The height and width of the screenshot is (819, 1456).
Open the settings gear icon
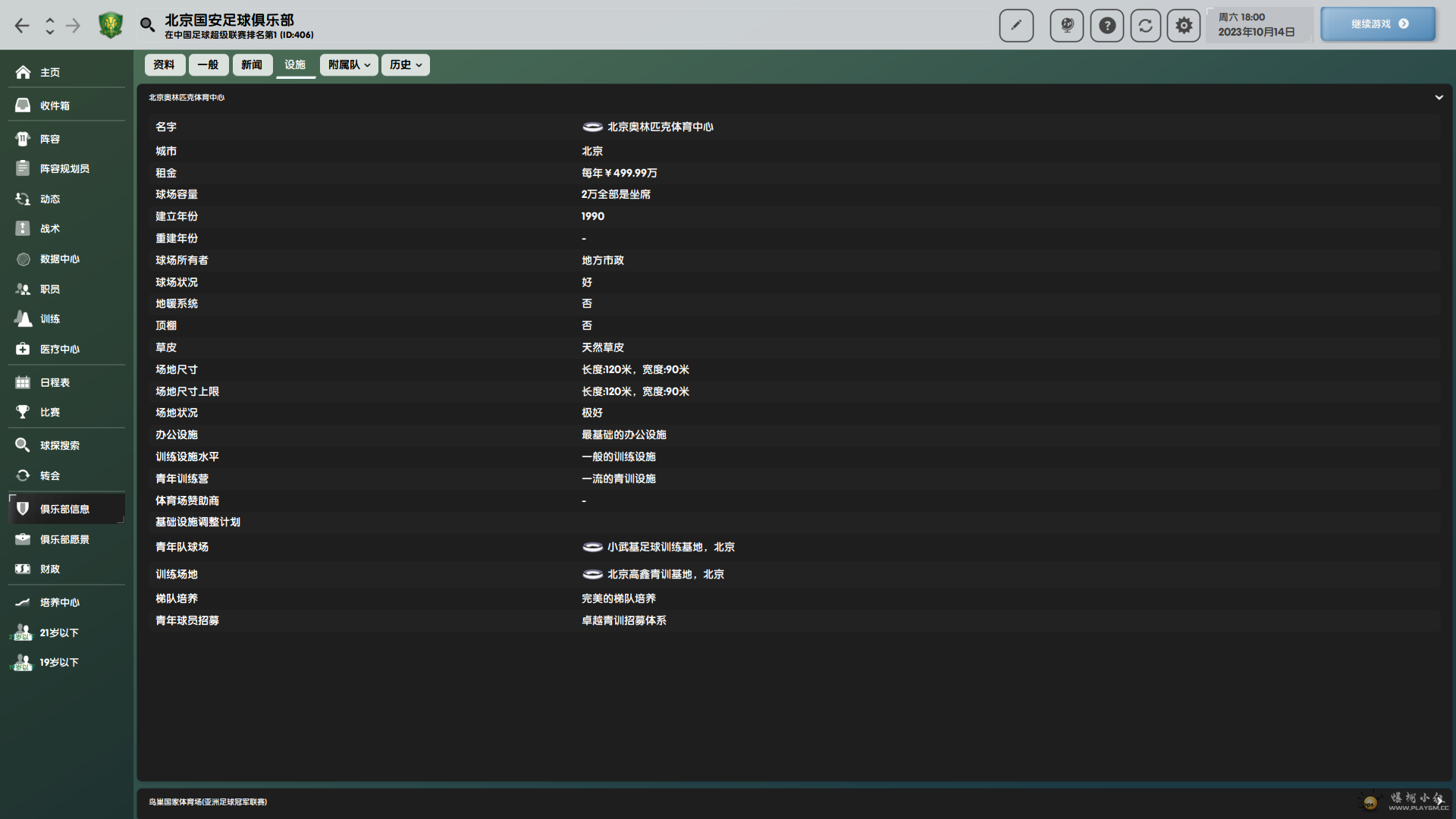pos(1184,25)
